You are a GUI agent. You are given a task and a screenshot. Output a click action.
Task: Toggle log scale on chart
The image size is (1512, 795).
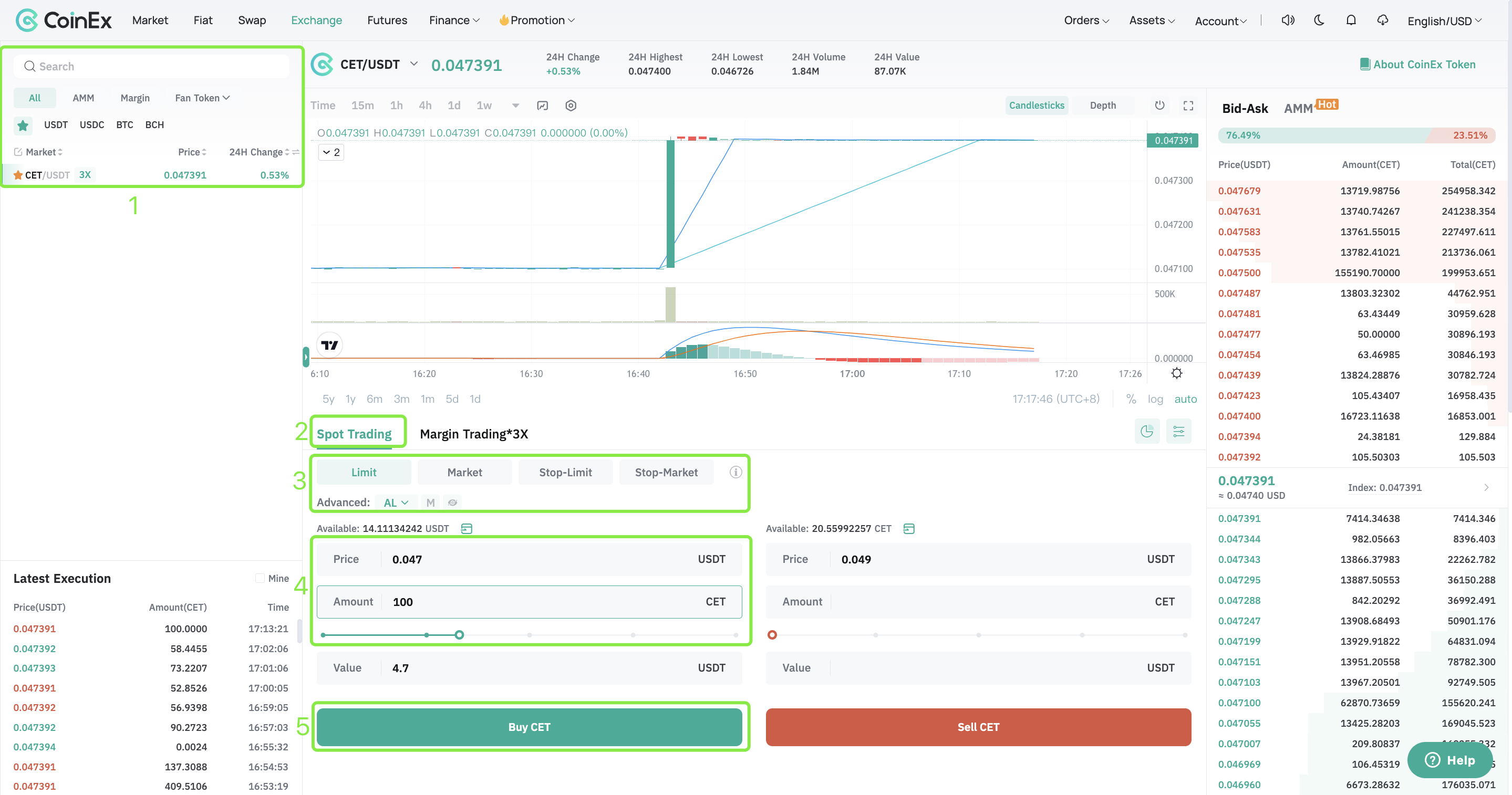[x=1155, y=399]
